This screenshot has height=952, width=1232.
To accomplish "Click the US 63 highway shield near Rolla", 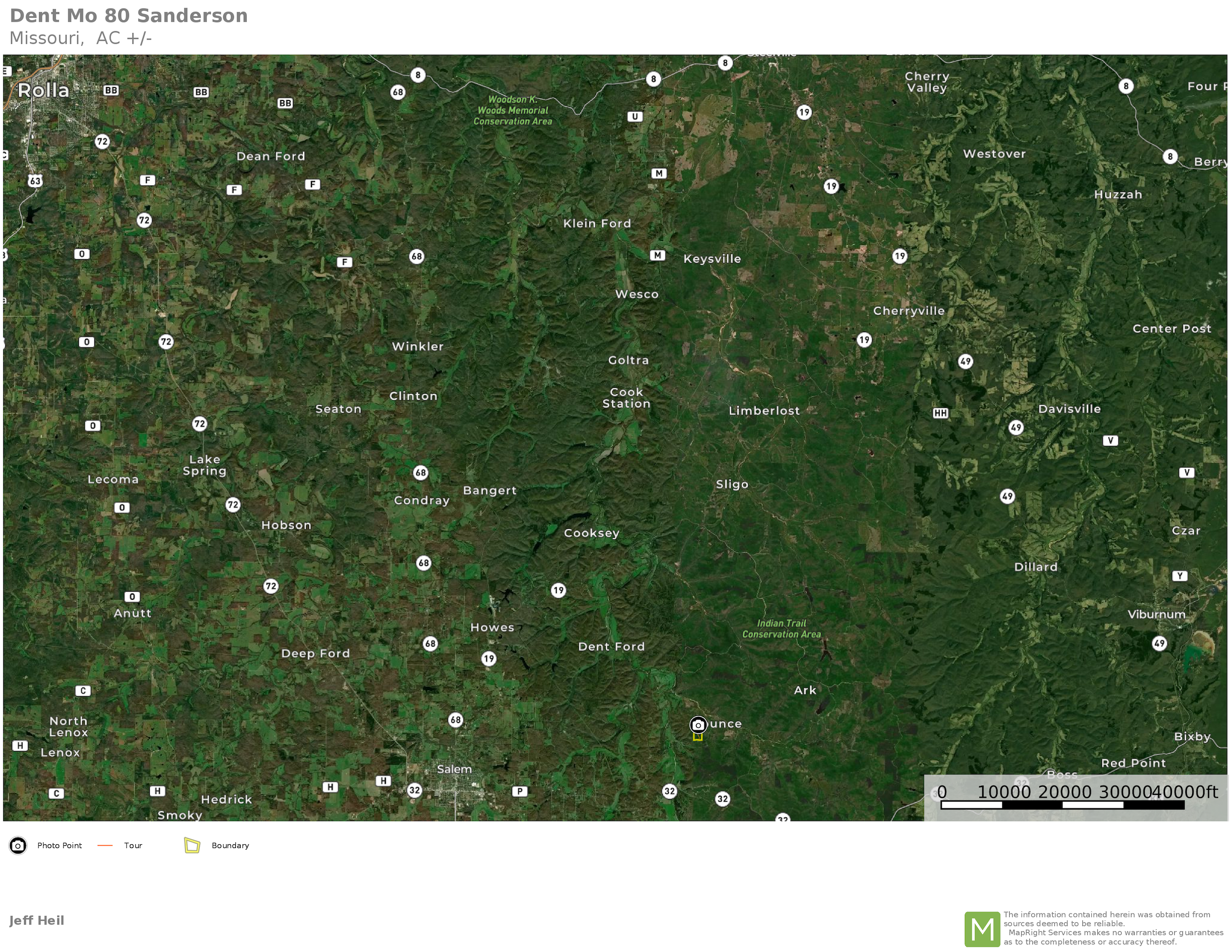I will pyautogui.click(x=35, y=181).
